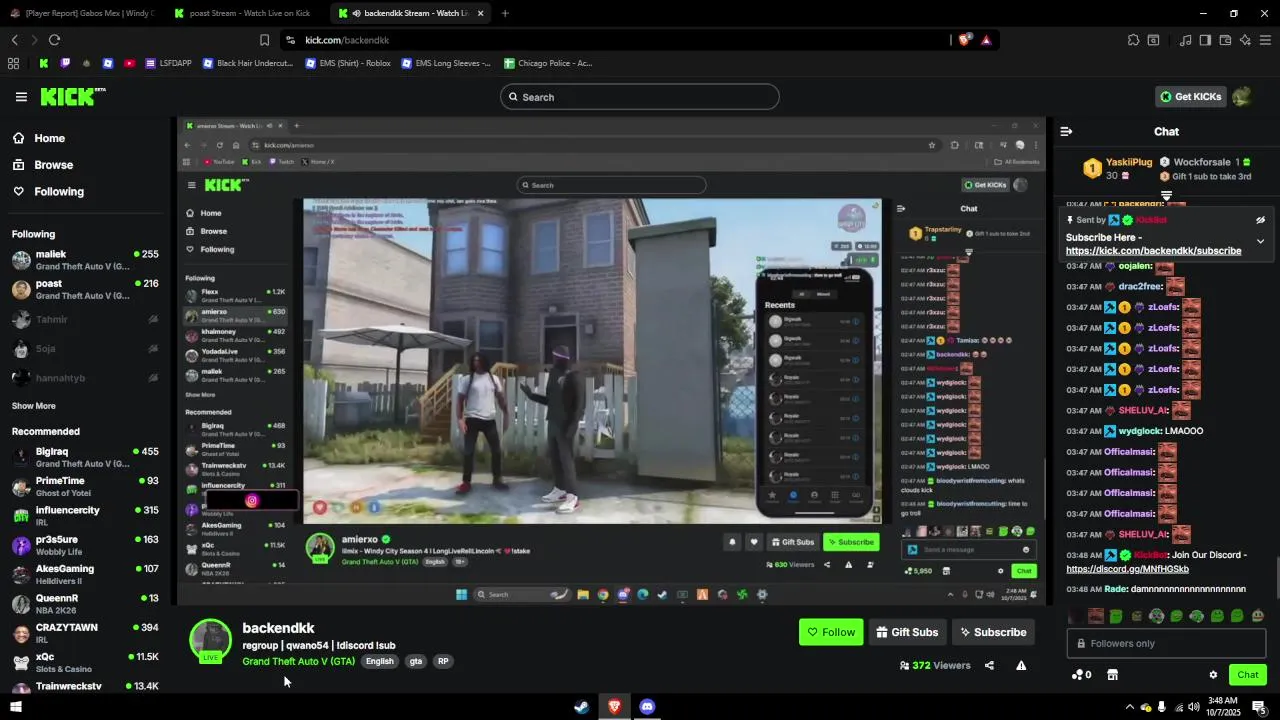
Task: Open BigIraq recommended channel
Action: tap(85, 457)
